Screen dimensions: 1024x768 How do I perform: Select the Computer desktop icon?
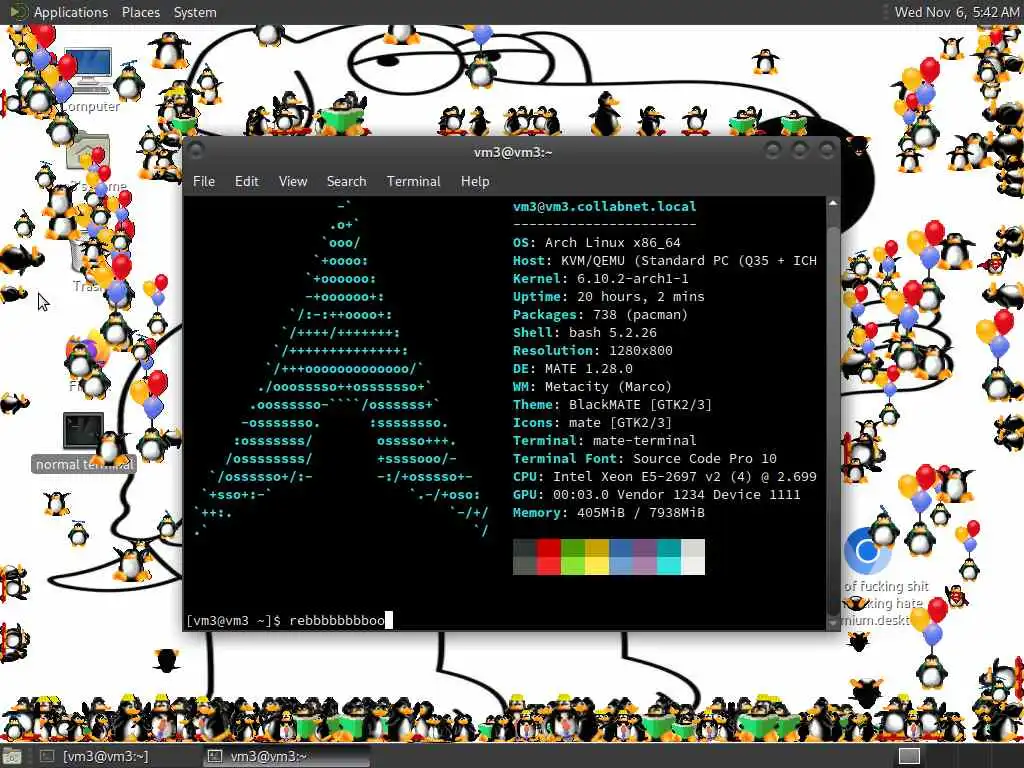pyautogui.click(x=90, y=80)
